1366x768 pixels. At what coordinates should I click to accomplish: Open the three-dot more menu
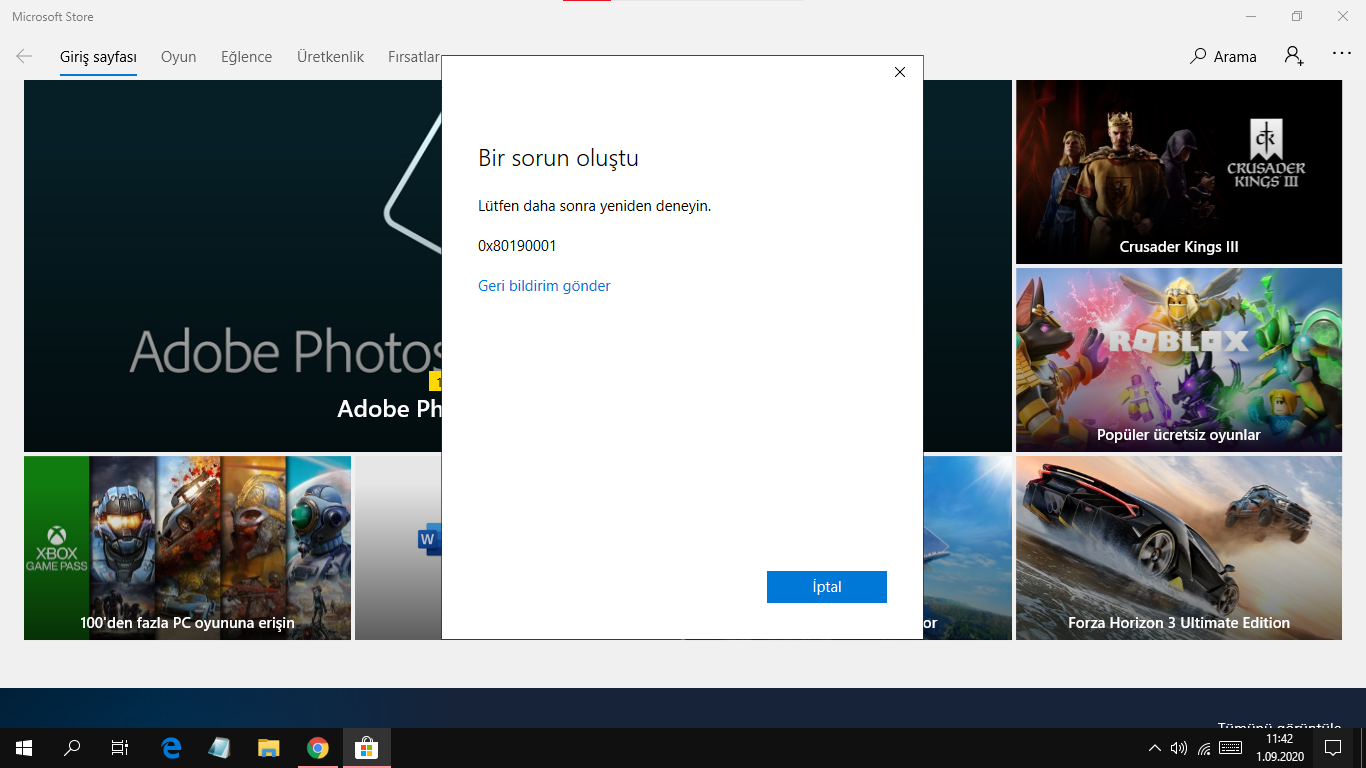click(1342, 55)
